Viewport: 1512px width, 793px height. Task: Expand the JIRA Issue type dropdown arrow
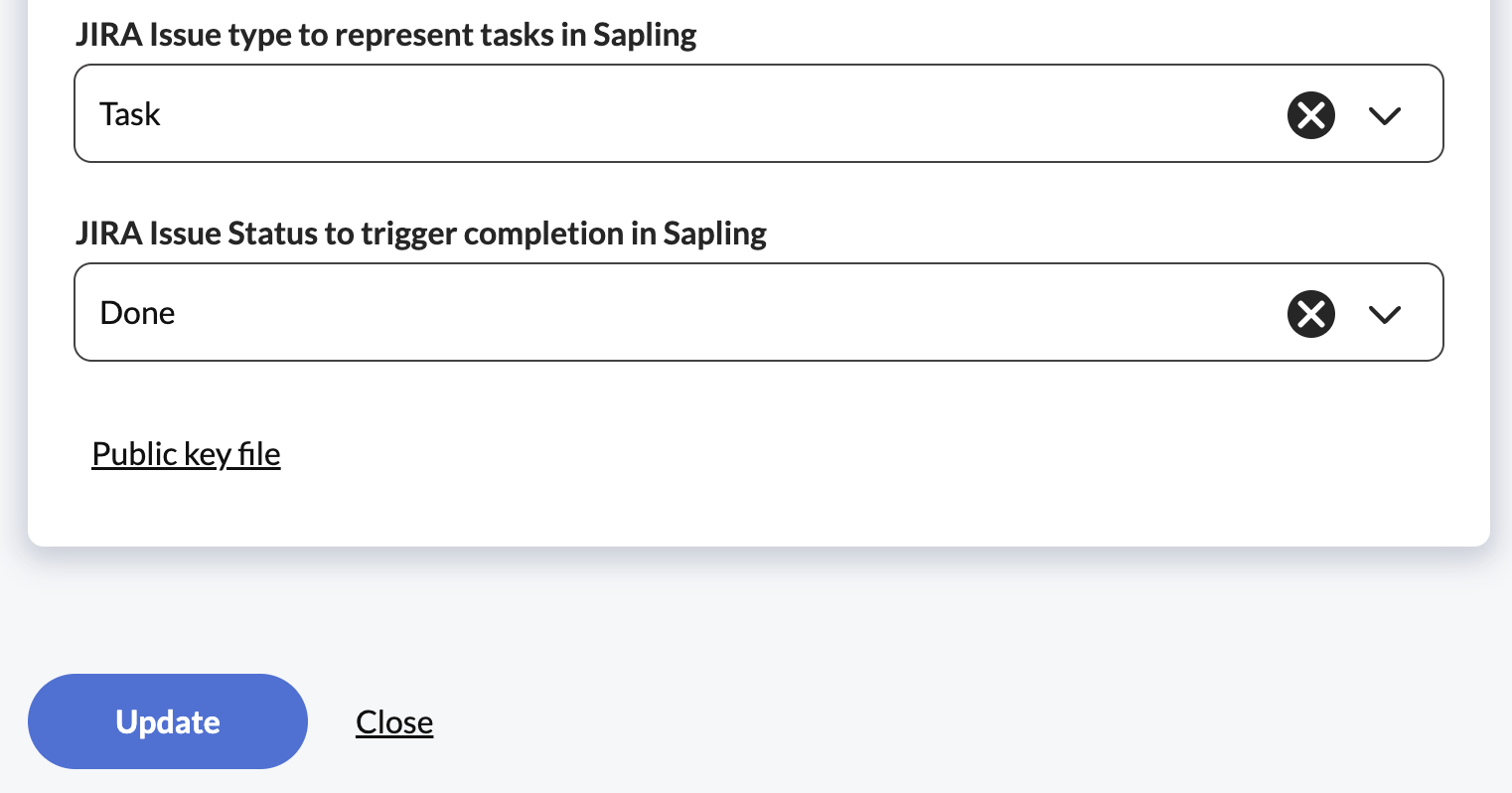[1384, 115]
